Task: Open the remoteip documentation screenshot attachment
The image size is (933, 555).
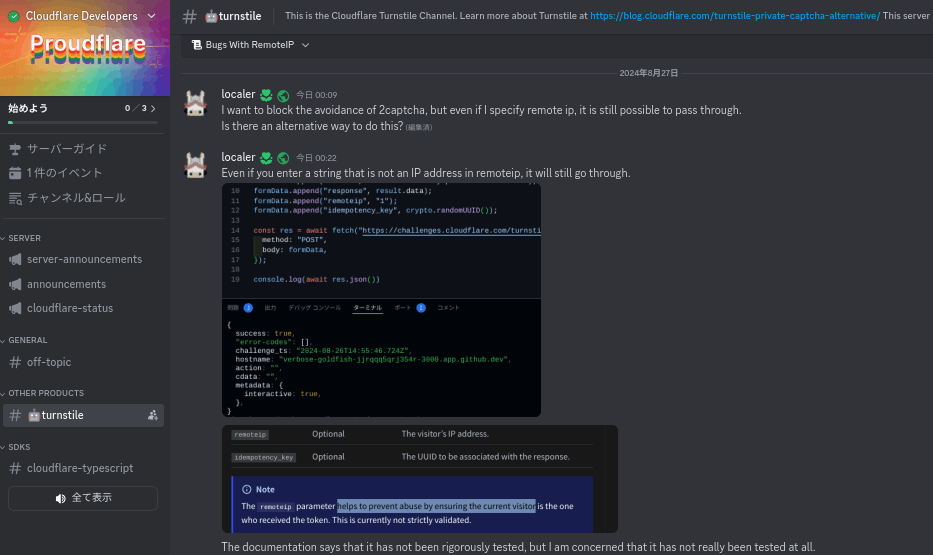Action: coord(419,479)
